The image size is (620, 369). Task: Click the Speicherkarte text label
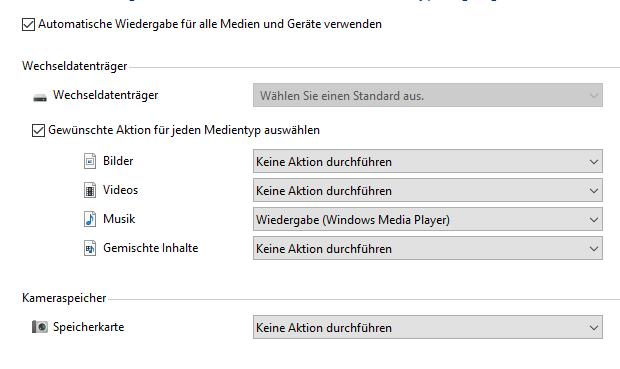(x=89, y=327)
